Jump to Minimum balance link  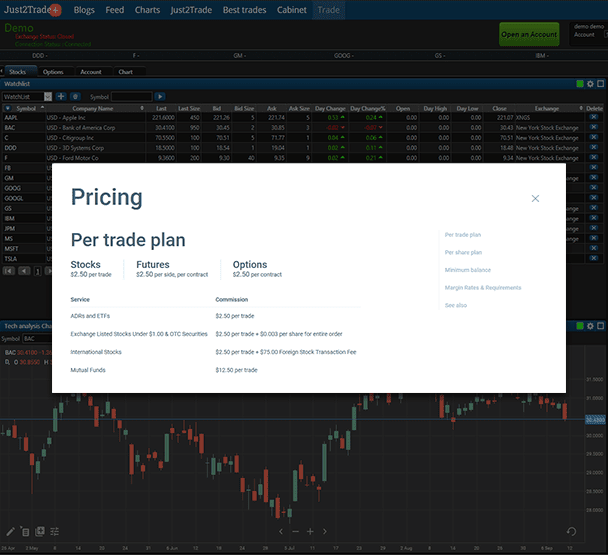coord(468,270)
